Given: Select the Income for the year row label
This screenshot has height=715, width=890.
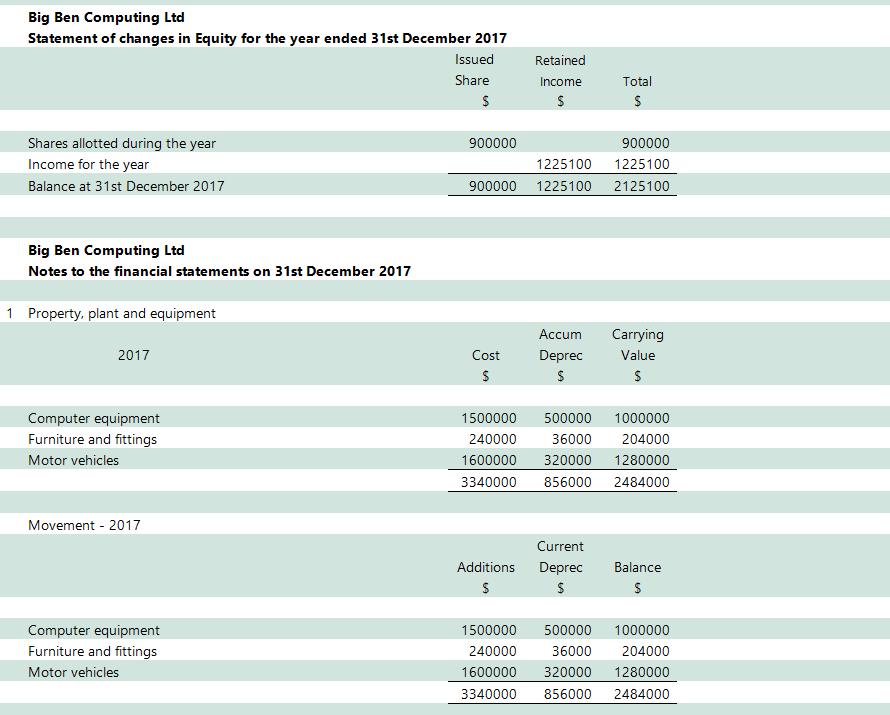Looking at the screenshot, I should coord(89,164).
